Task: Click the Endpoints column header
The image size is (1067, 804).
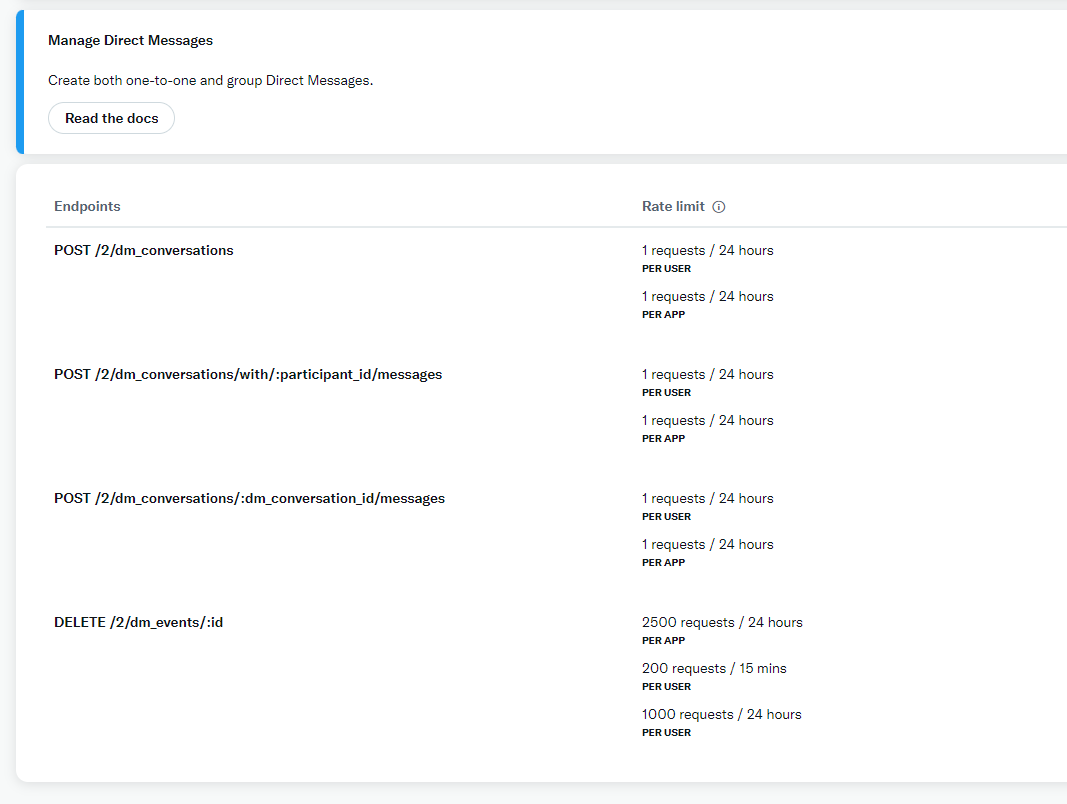Action: [87, 206]
